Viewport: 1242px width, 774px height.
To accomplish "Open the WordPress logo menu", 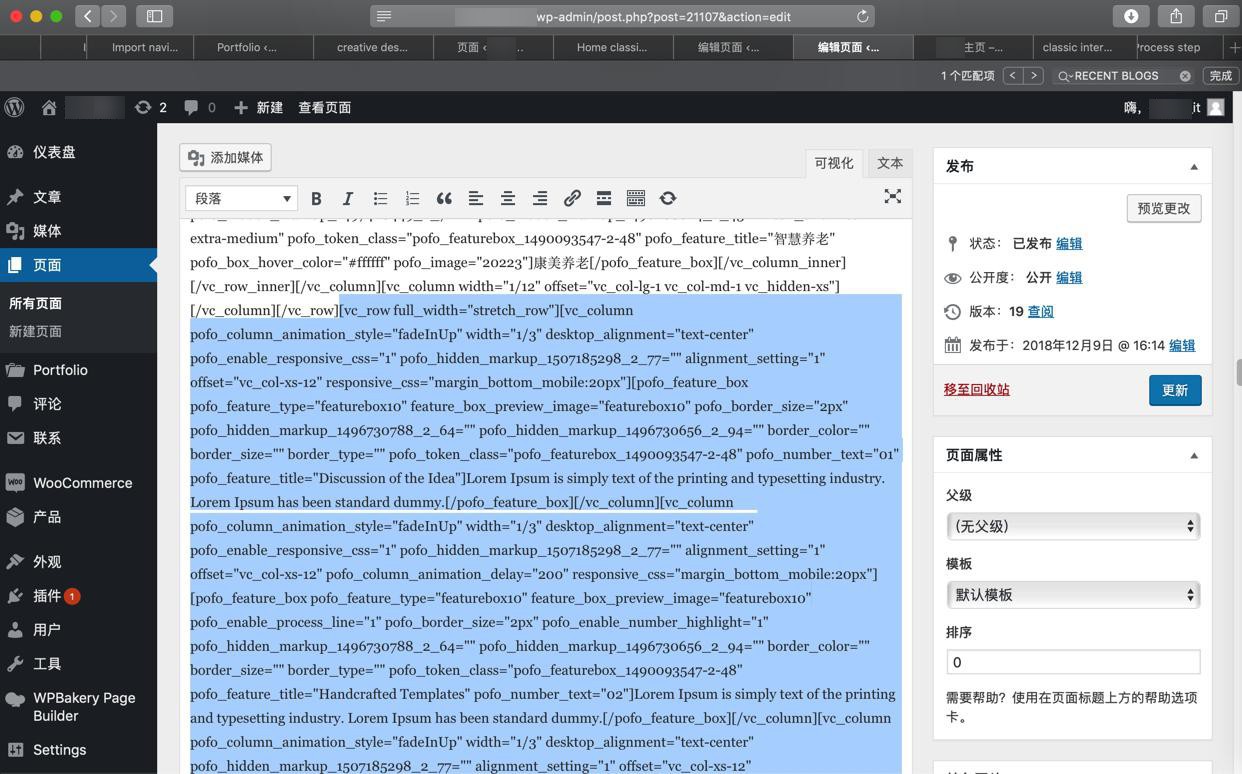I will click(15, 107).
